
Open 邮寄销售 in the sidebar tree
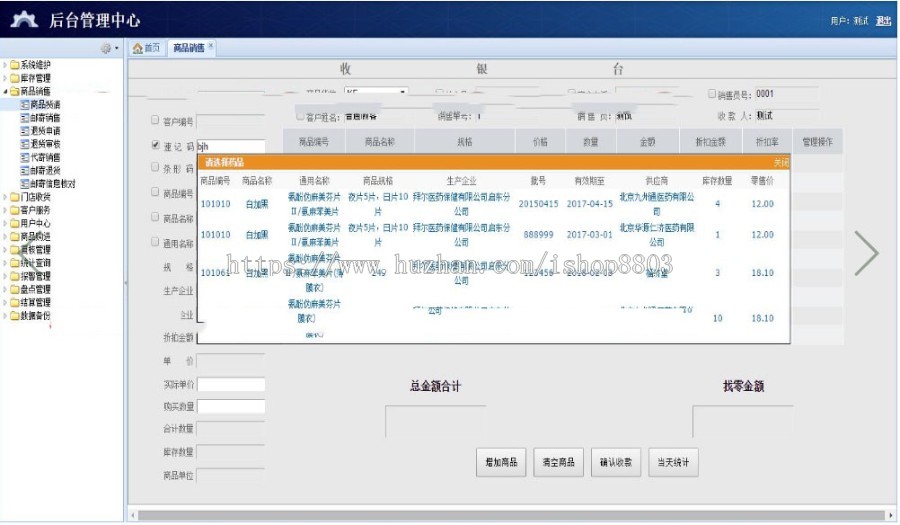pos(45,118)
